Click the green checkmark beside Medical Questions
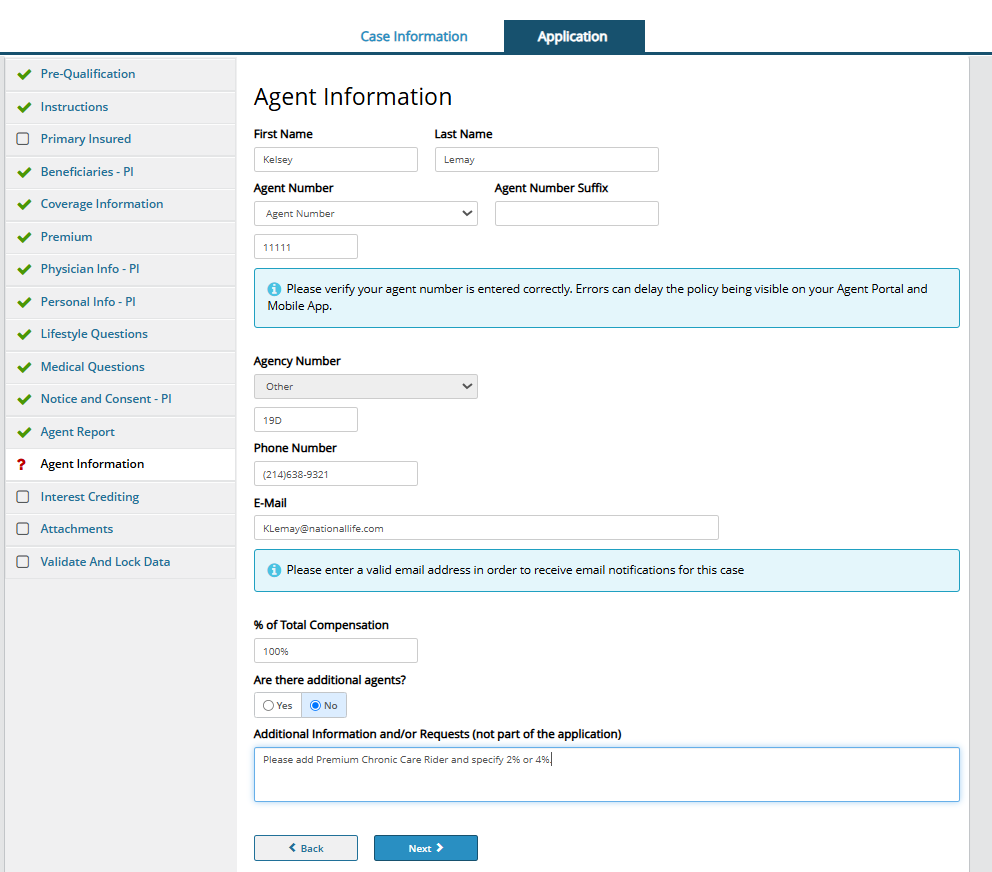 pos(24,367)
